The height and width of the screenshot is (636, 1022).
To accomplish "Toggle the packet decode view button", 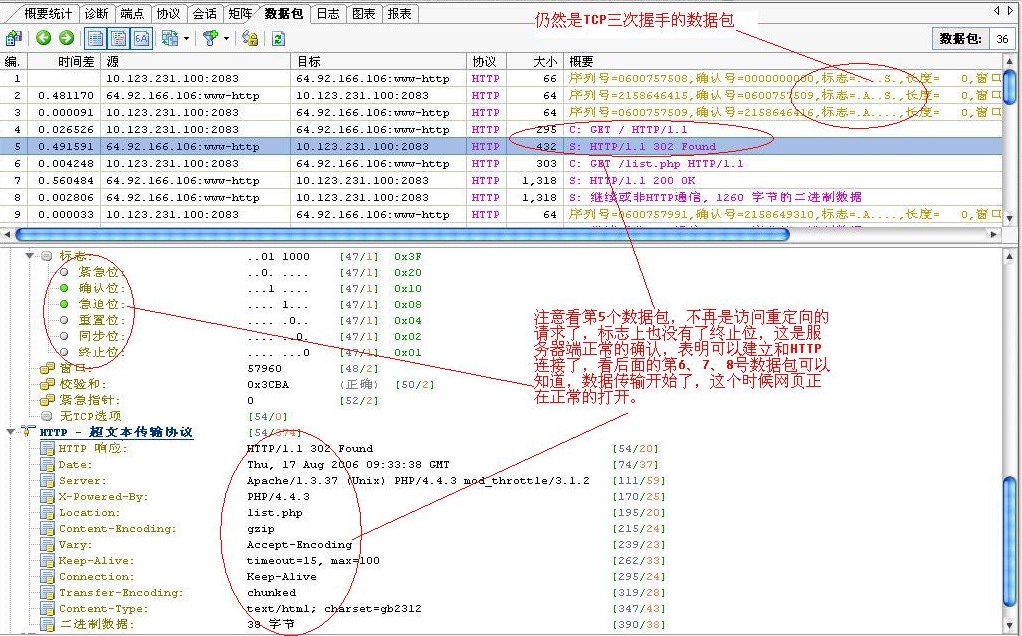I will [119, 38].
